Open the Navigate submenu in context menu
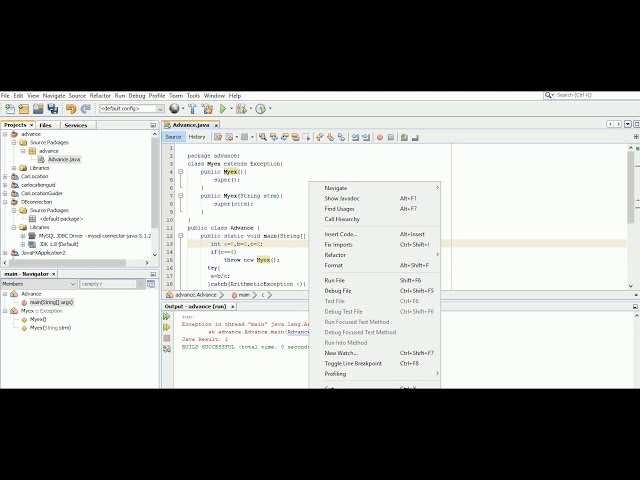The width and height of the screenshot is (640, 480). 374,188
